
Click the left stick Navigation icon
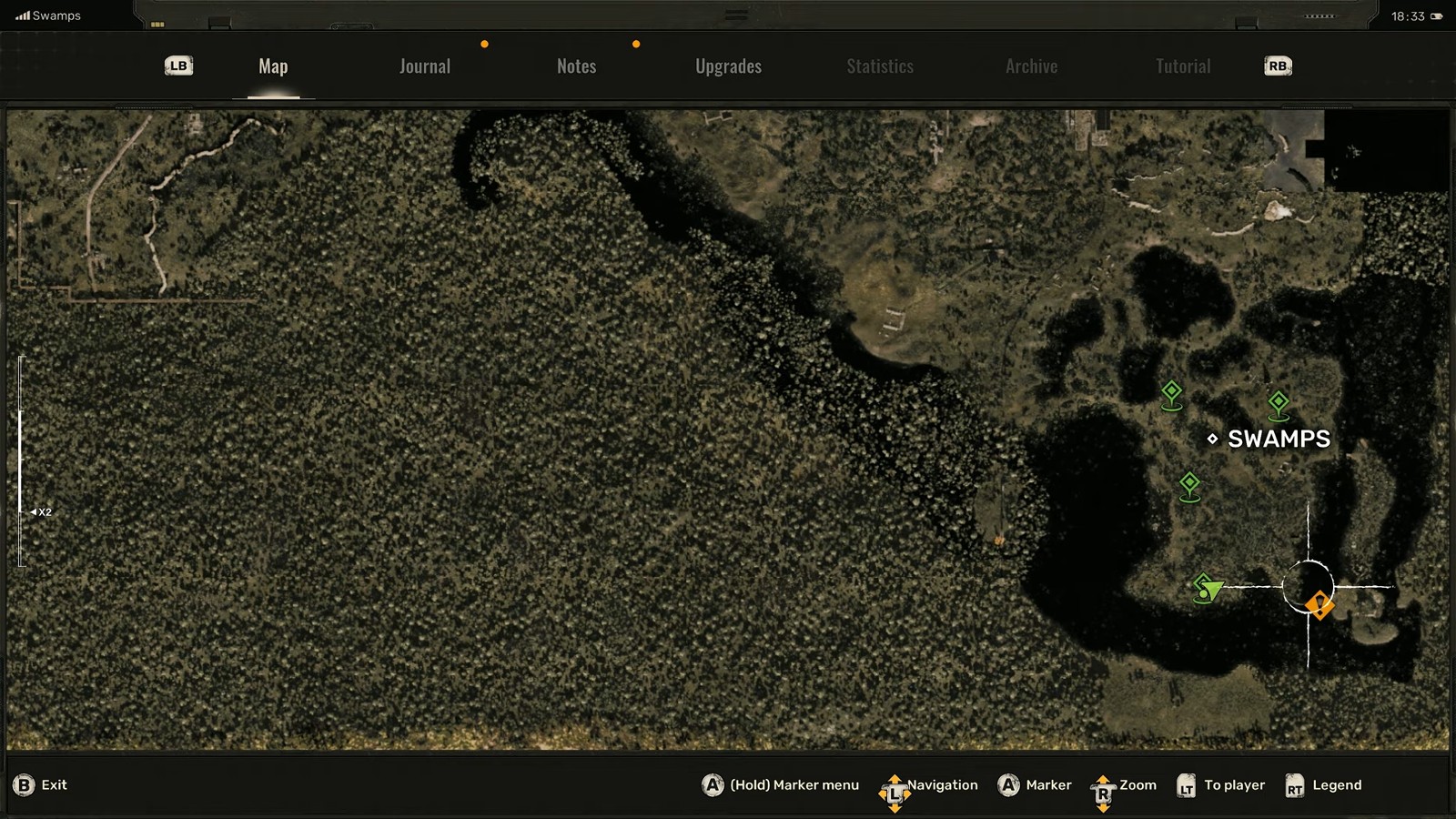(895, 794)
